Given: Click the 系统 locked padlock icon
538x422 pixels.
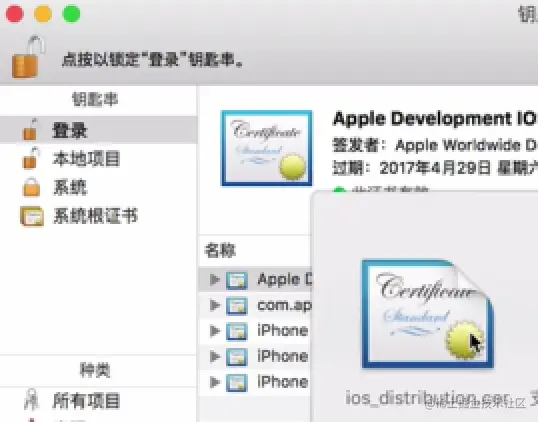Looking at the screenshot, I should pos(31,187).
